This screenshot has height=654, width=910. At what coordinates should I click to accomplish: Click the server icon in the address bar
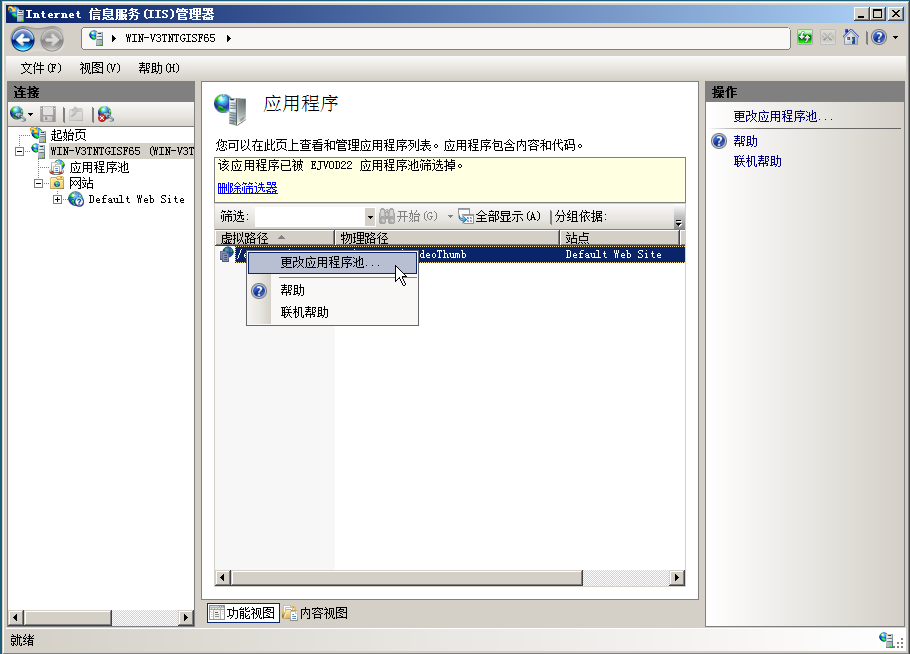click(96, 38)
